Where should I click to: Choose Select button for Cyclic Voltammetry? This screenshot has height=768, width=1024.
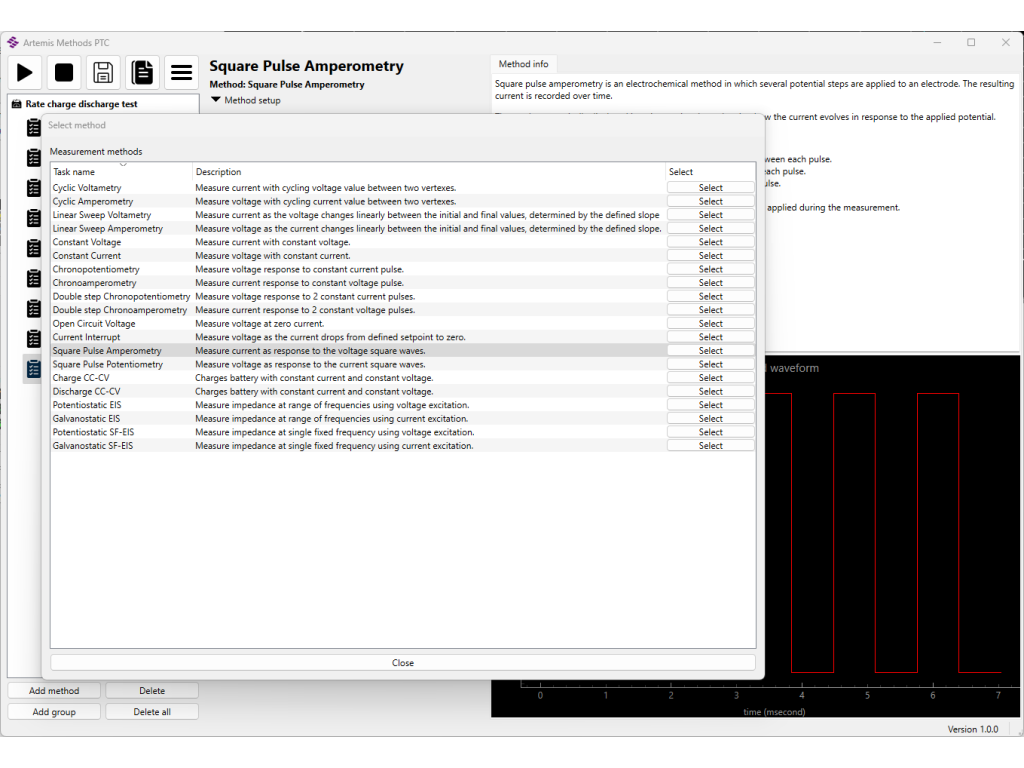pos(710,188)
